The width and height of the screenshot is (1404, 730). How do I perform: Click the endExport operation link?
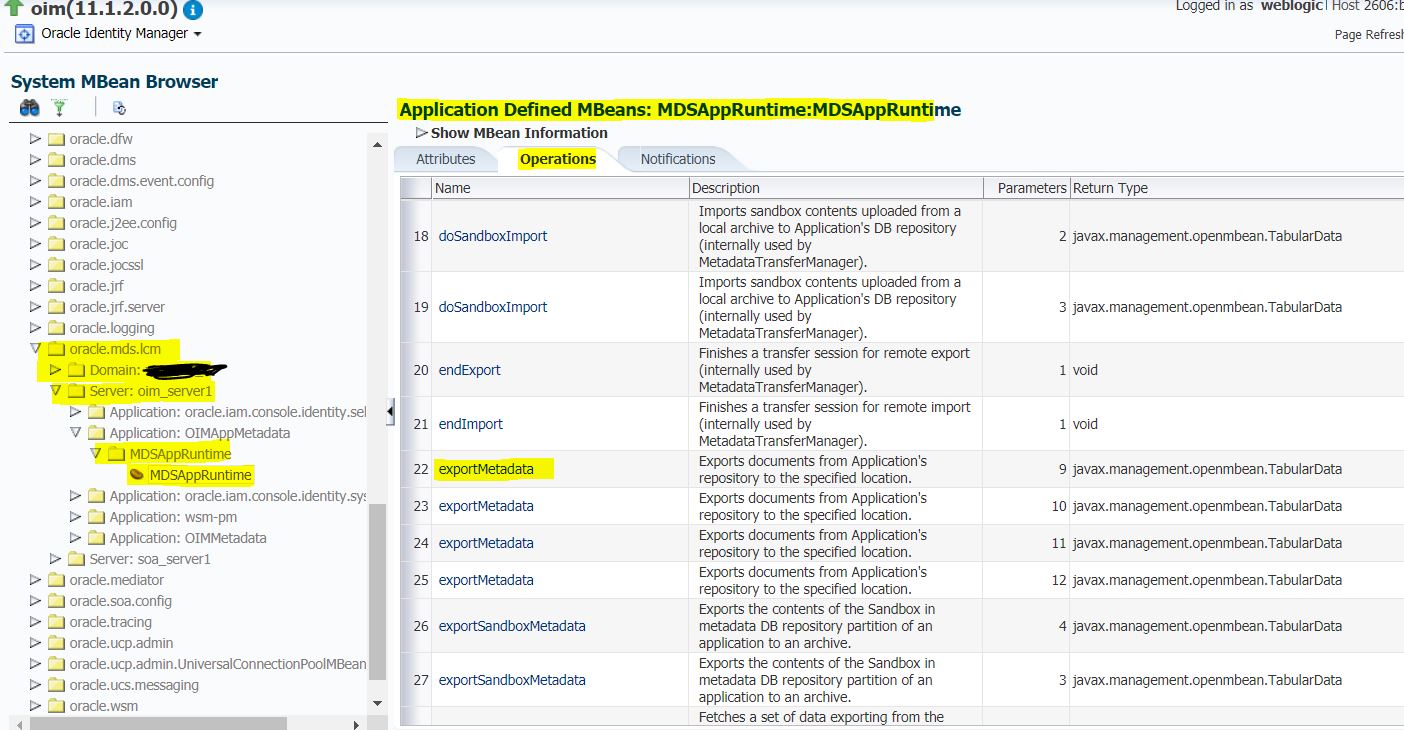pyautogui.click(x=470, y=370)
